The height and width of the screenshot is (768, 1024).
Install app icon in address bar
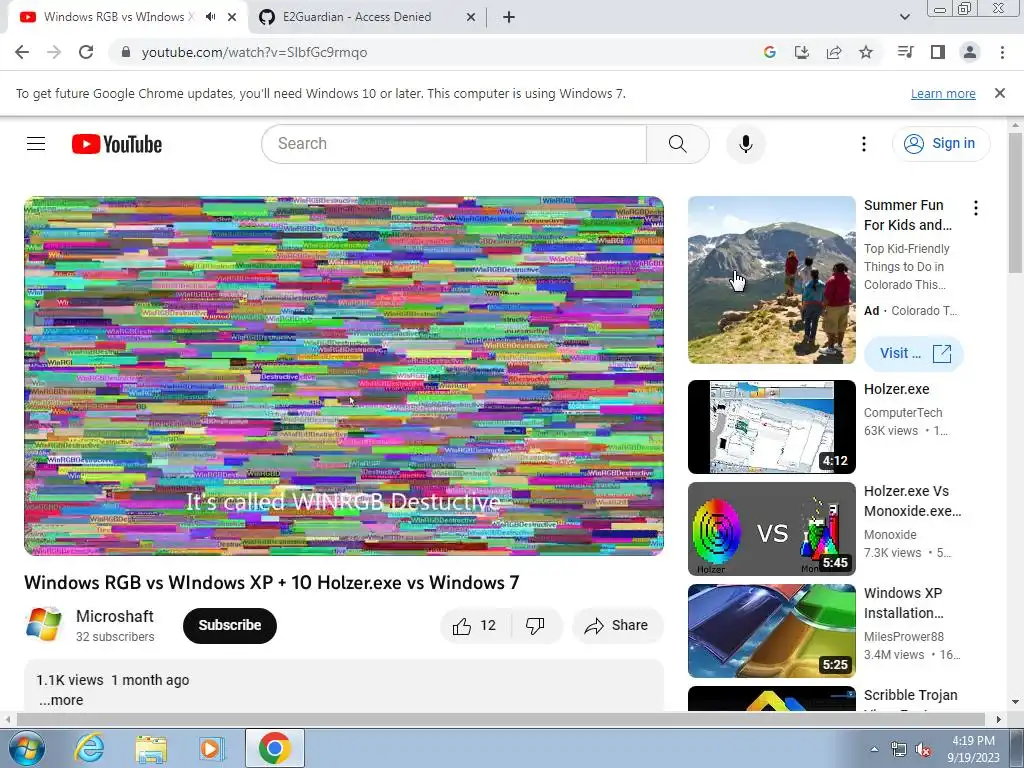pyautogui.click(x=801, y=52)
